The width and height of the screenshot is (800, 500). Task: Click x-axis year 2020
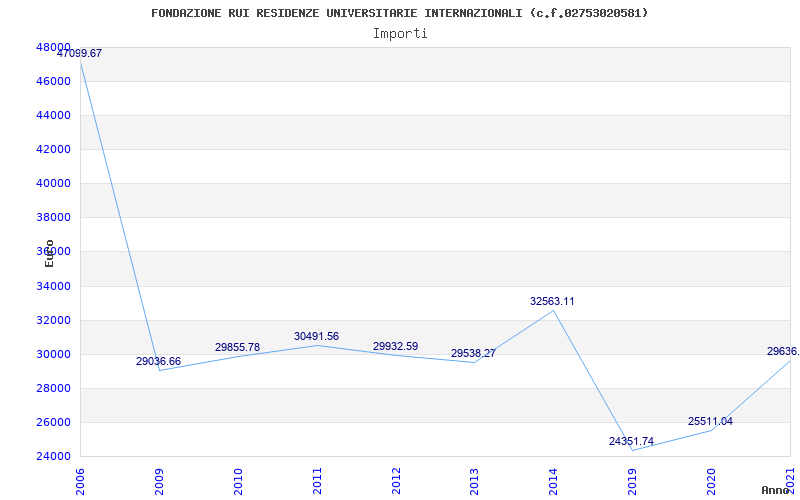[711, 481]
